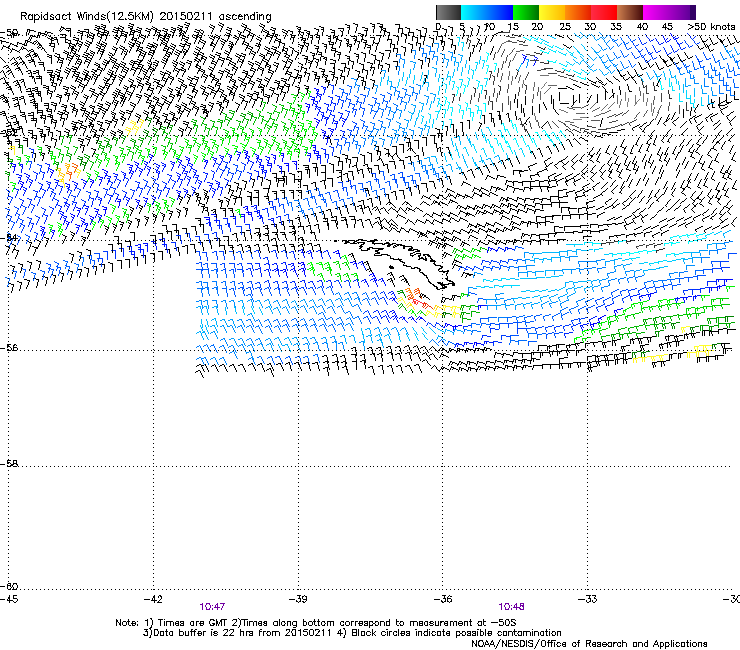Image resolution: width=740 pixels, height=650 pixels.
Task: Click the orange 25-30 knots legend swatch
Action: [578, 12]
